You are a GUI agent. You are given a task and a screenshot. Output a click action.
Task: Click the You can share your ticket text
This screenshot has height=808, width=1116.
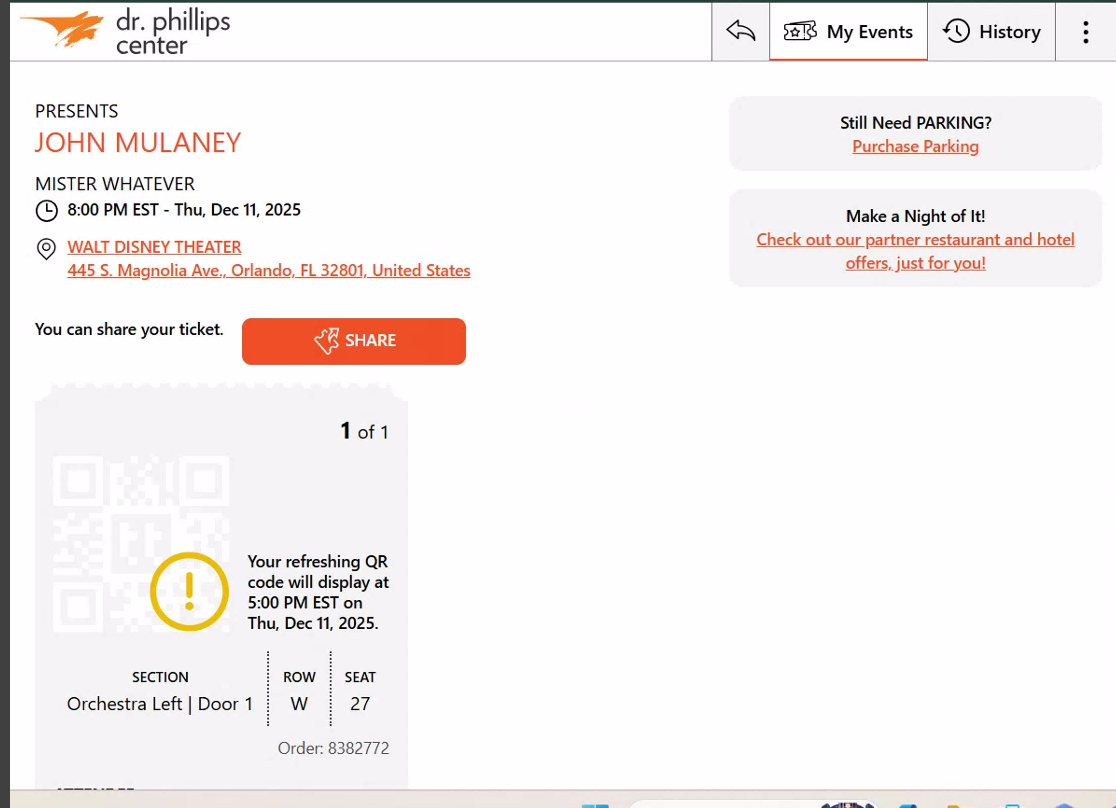click(x=129, y=330)
